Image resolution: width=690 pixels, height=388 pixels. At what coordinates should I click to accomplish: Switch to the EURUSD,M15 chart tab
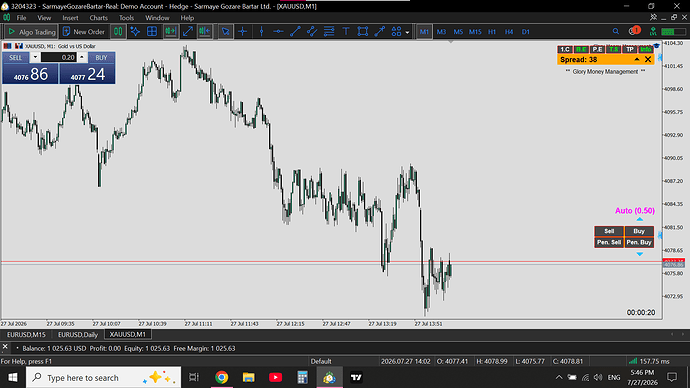pyautogui.click(x=26, y=334)
